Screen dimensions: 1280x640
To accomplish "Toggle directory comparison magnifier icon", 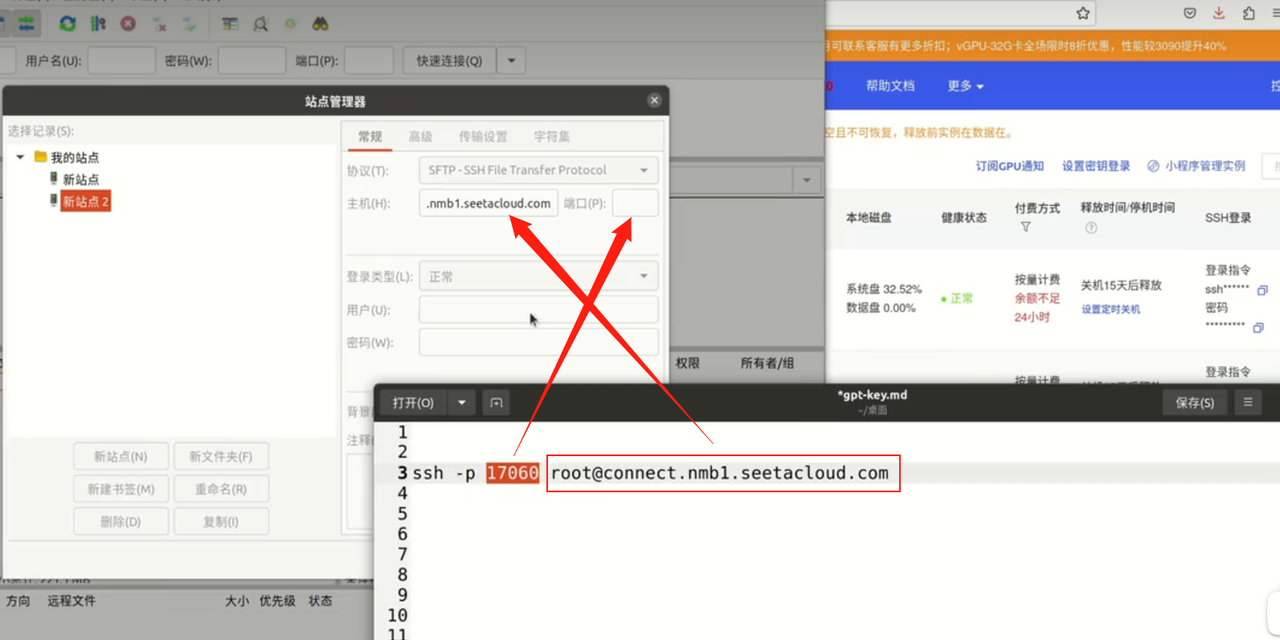I will (x=260, y=23).
